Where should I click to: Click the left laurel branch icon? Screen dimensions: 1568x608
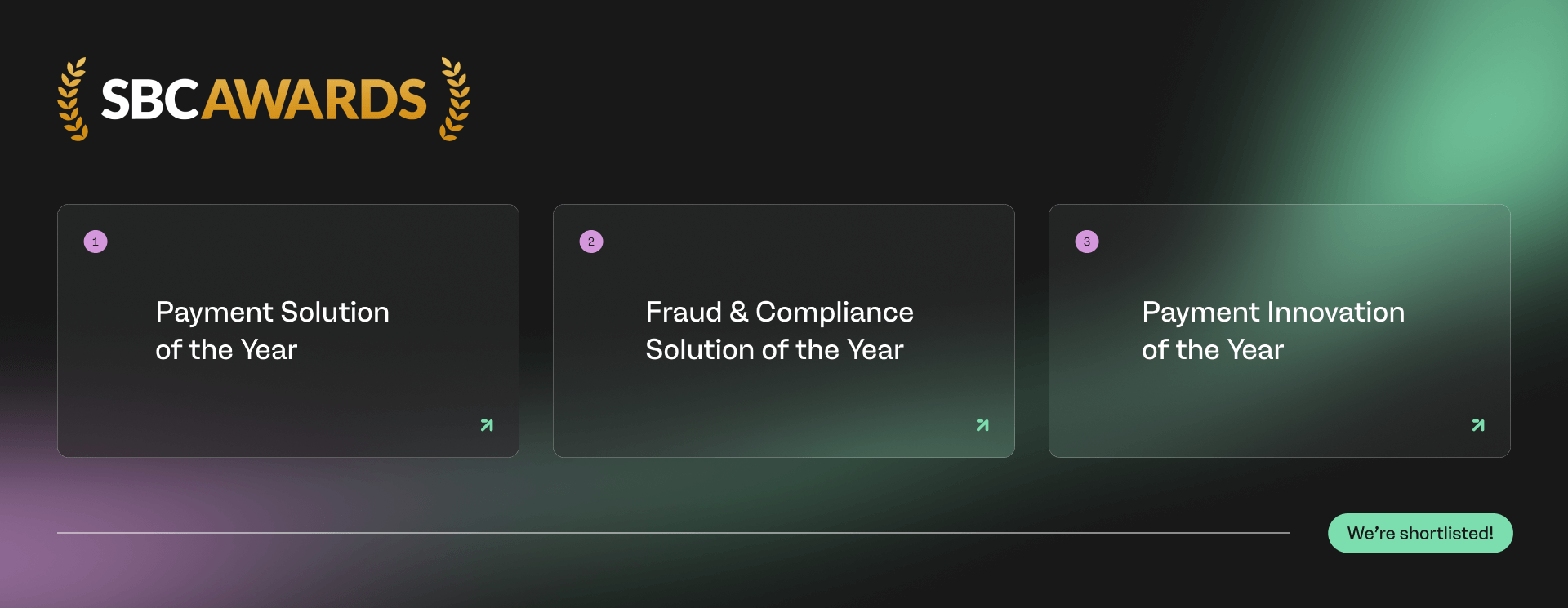pyautogui.click(x=72, y=98)
